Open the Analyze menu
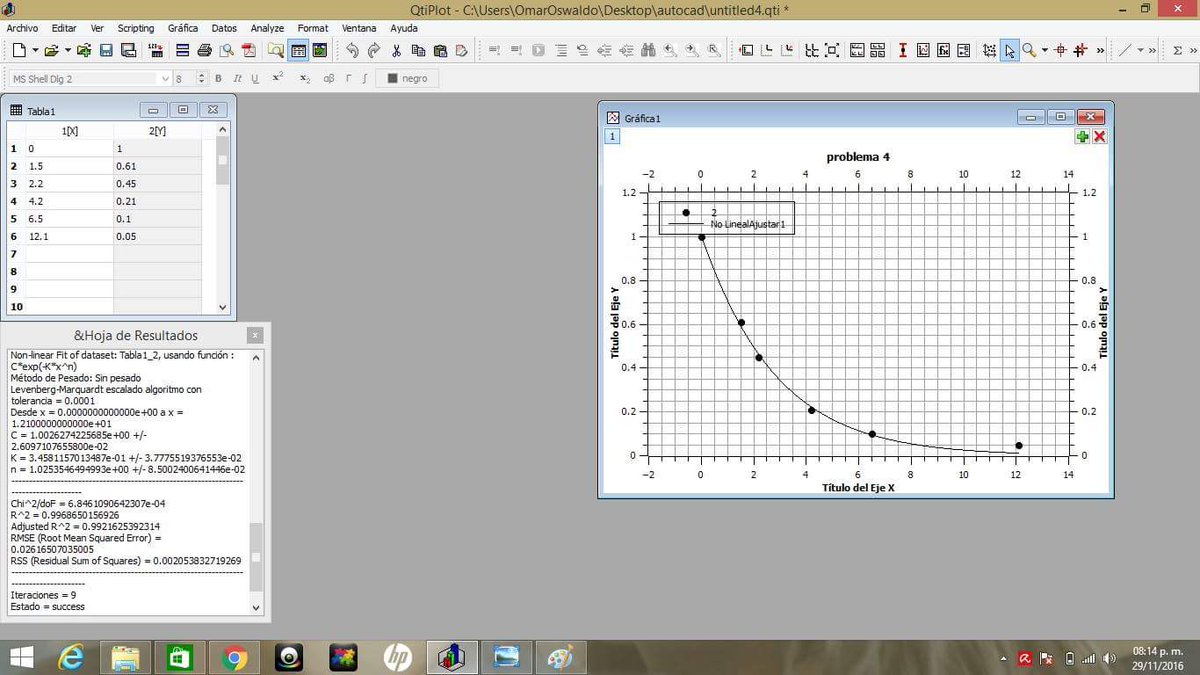This screenshot has height=675, width=1200. pyautogui.click(x=267, y=28)
